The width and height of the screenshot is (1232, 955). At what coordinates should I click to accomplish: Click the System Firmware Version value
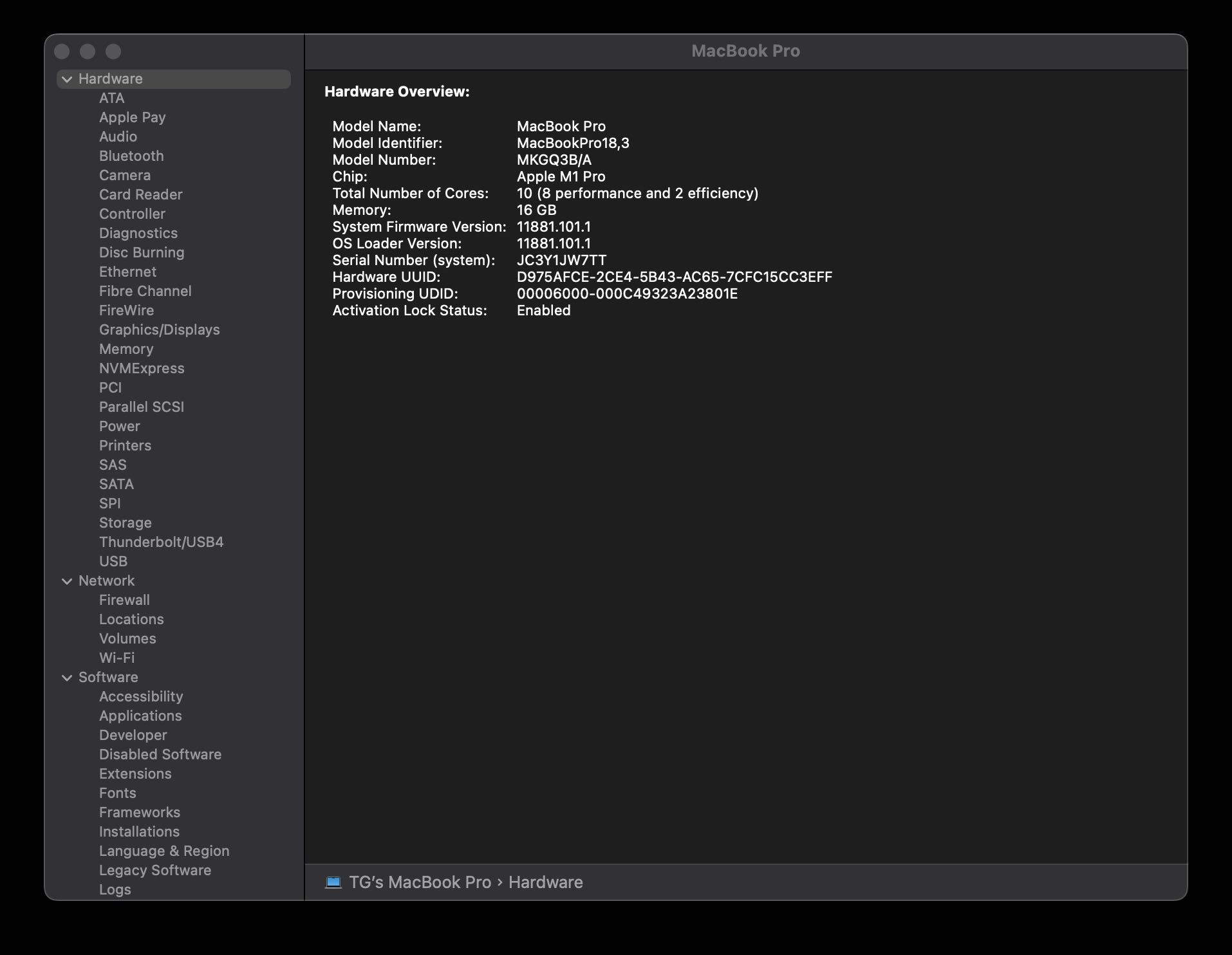[x=554, y=227]
